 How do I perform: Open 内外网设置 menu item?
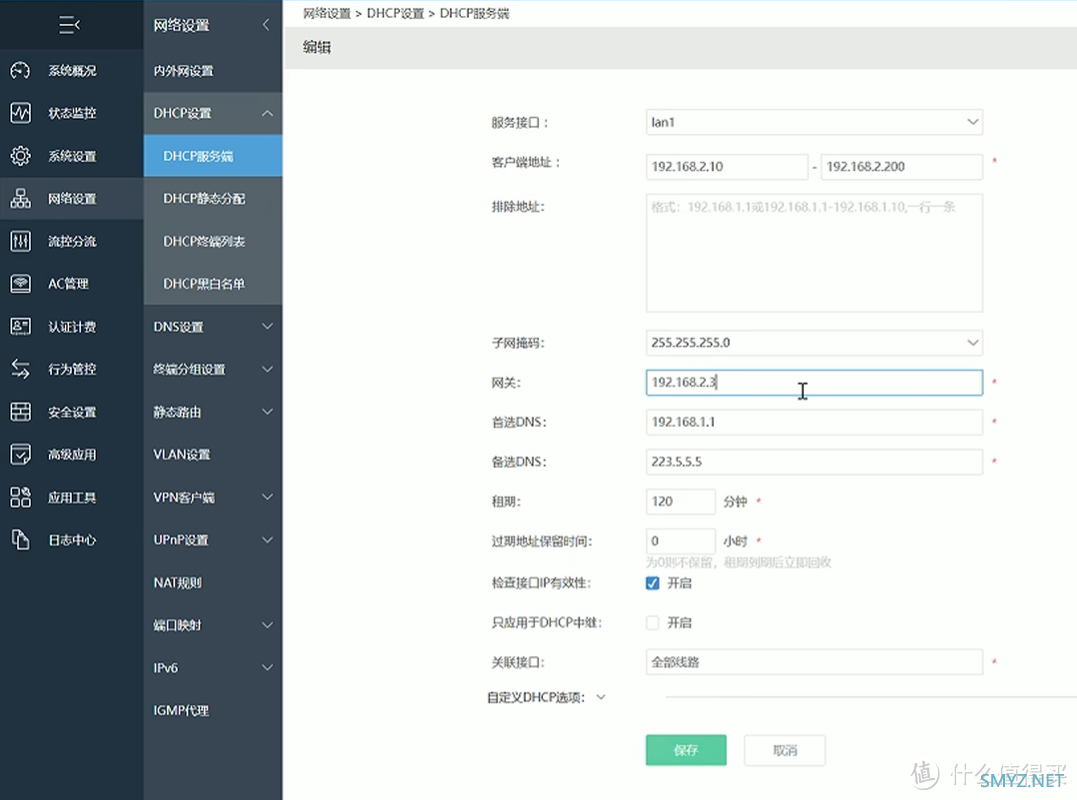(213, 71)
